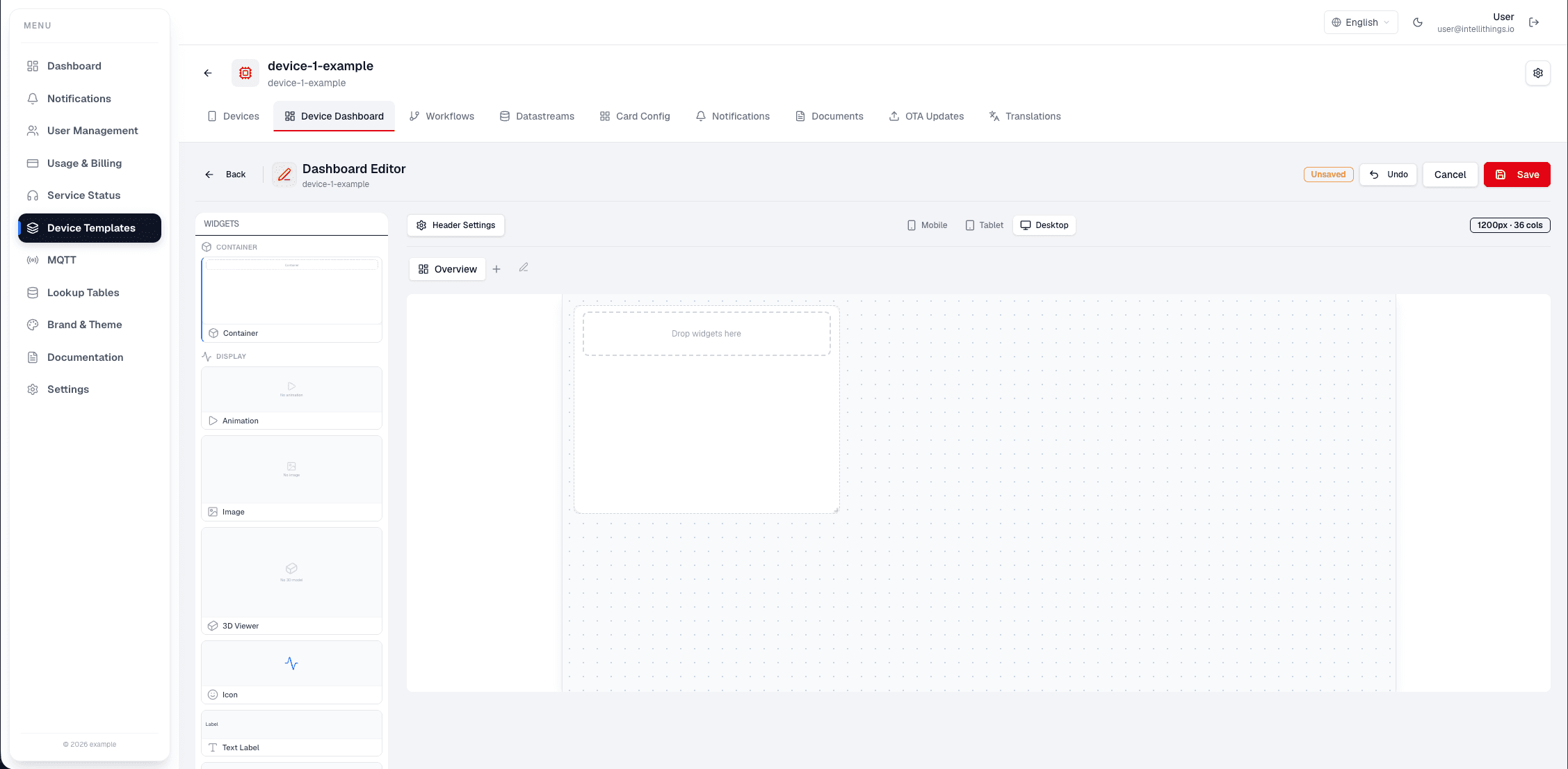Screen dimensions: 1568x769
Task: Select the pulse Icon widget thumbnail
Action: tap(291, 664)
